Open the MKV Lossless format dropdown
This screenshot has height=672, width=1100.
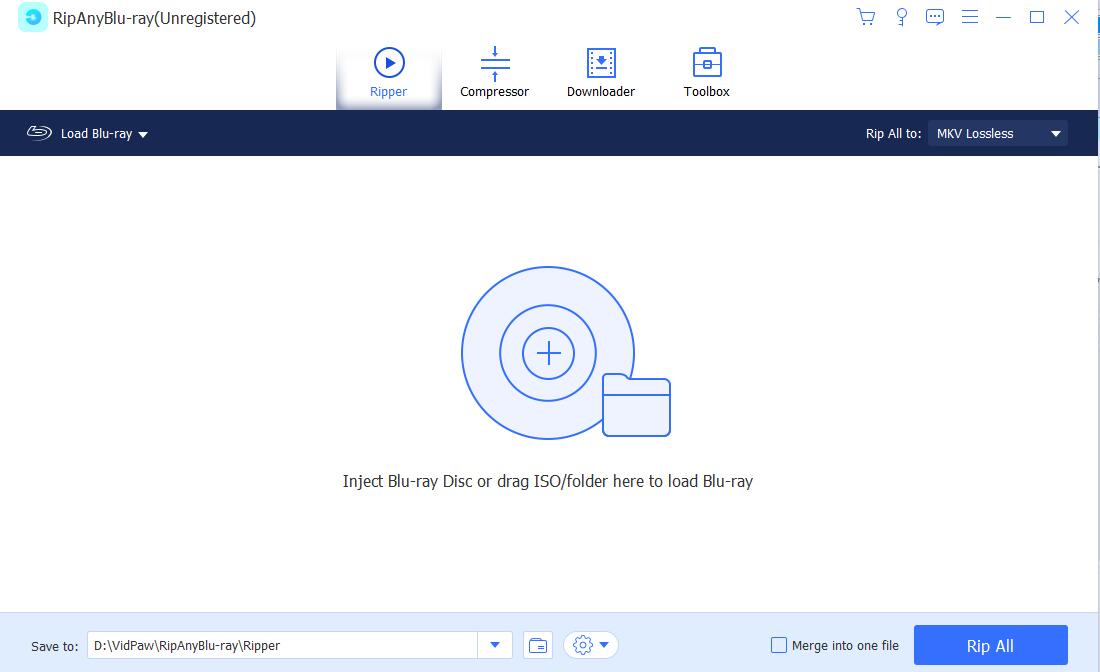click(x=998, y=133)
